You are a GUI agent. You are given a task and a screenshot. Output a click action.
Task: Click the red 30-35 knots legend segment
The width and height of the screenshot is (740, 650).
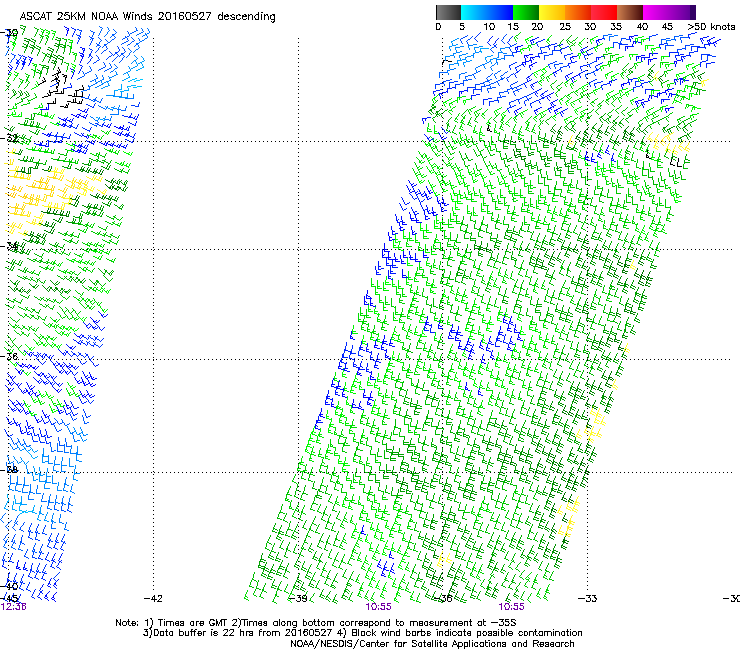coord(604,12)
